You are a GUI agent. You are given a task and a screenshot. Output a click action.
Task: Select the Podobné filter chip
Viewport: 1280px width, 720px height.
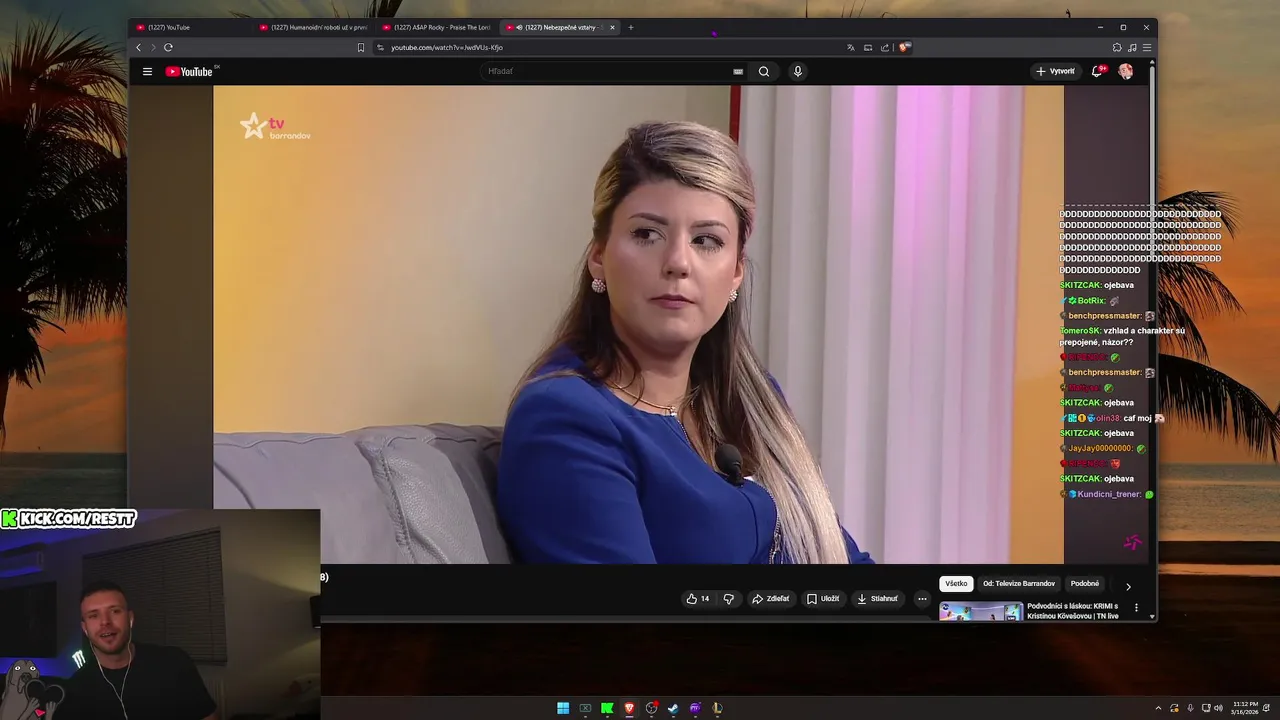[1085, 584]
